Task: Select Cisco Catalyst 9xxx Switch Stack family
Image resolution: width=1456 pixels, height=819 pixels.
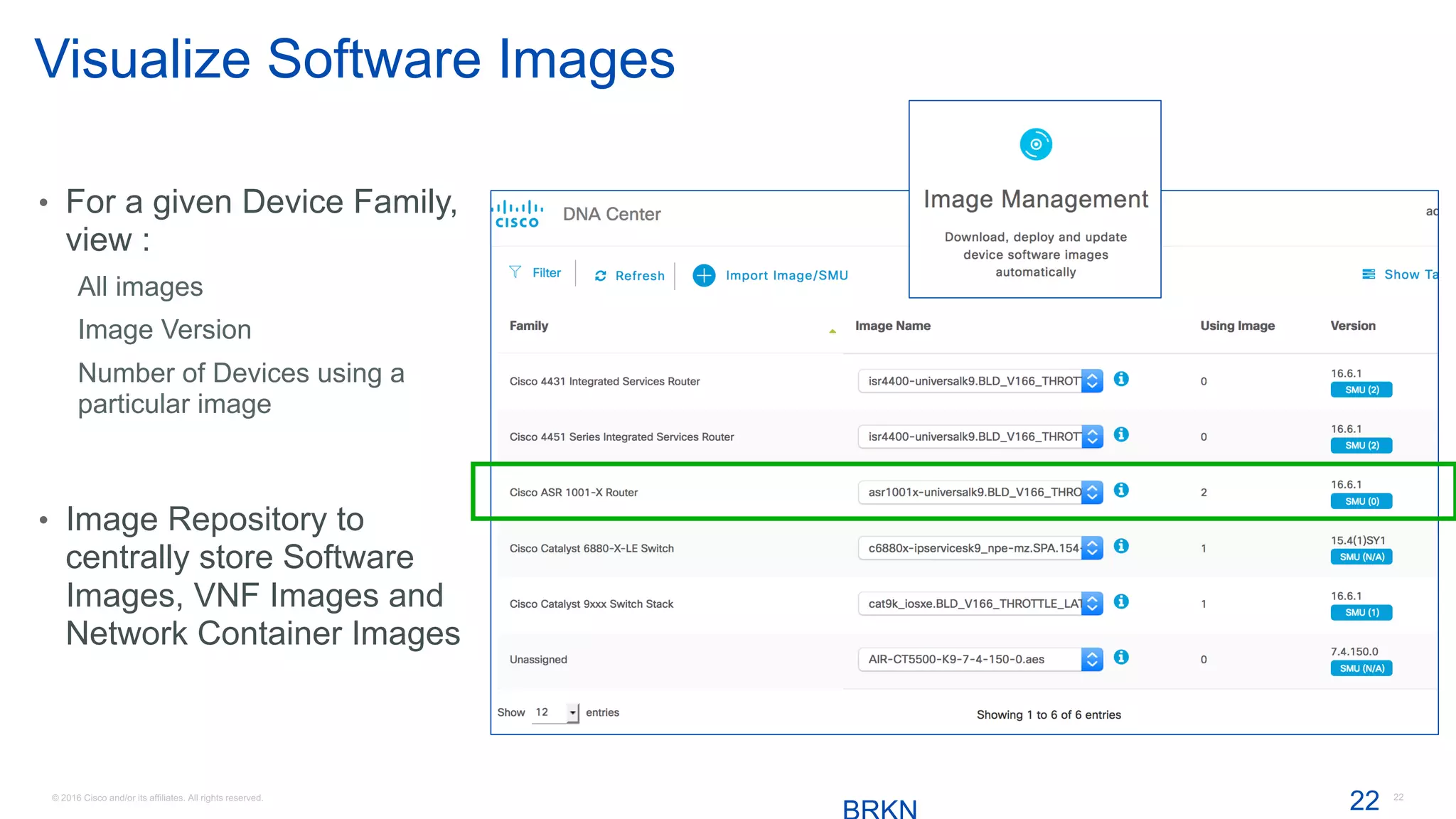Action: click(591, 604)
